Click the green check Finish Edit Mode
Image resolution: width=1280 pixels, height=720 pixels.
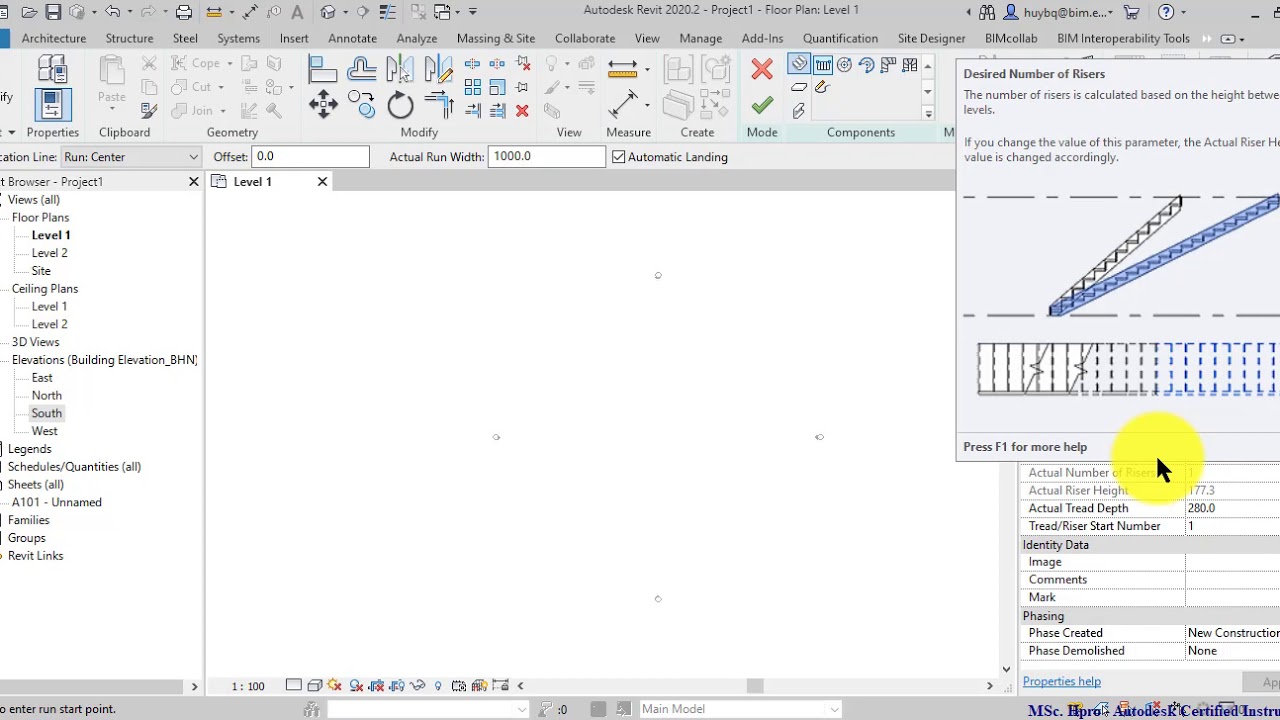tap(762, 105)
